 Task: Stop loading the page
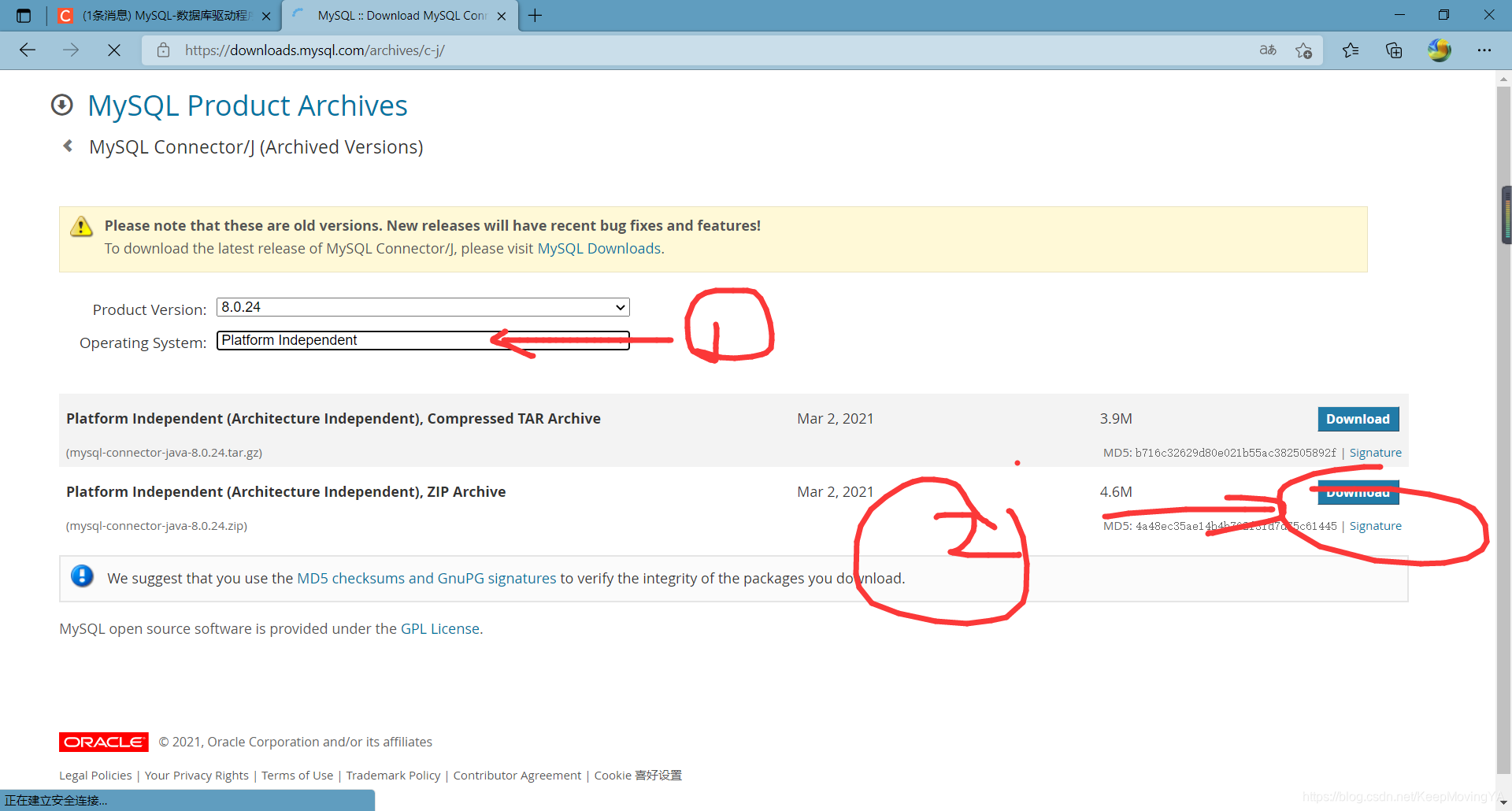114,50
